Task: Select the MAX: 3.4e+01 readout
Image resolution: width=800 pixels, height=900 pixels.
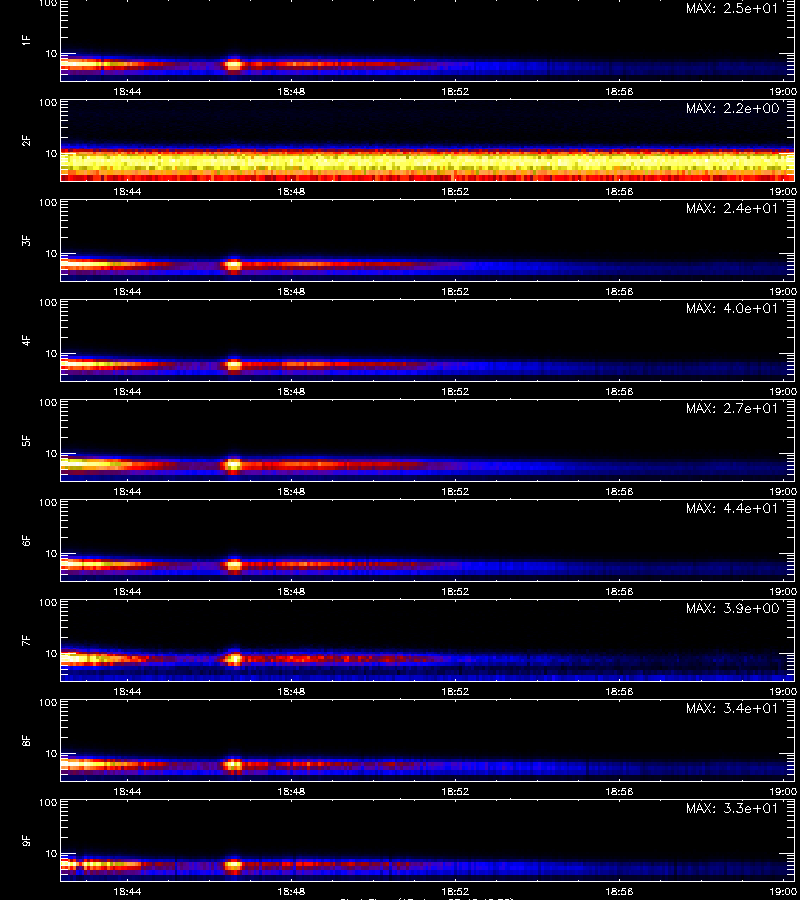Action: [x=732, y=708]
